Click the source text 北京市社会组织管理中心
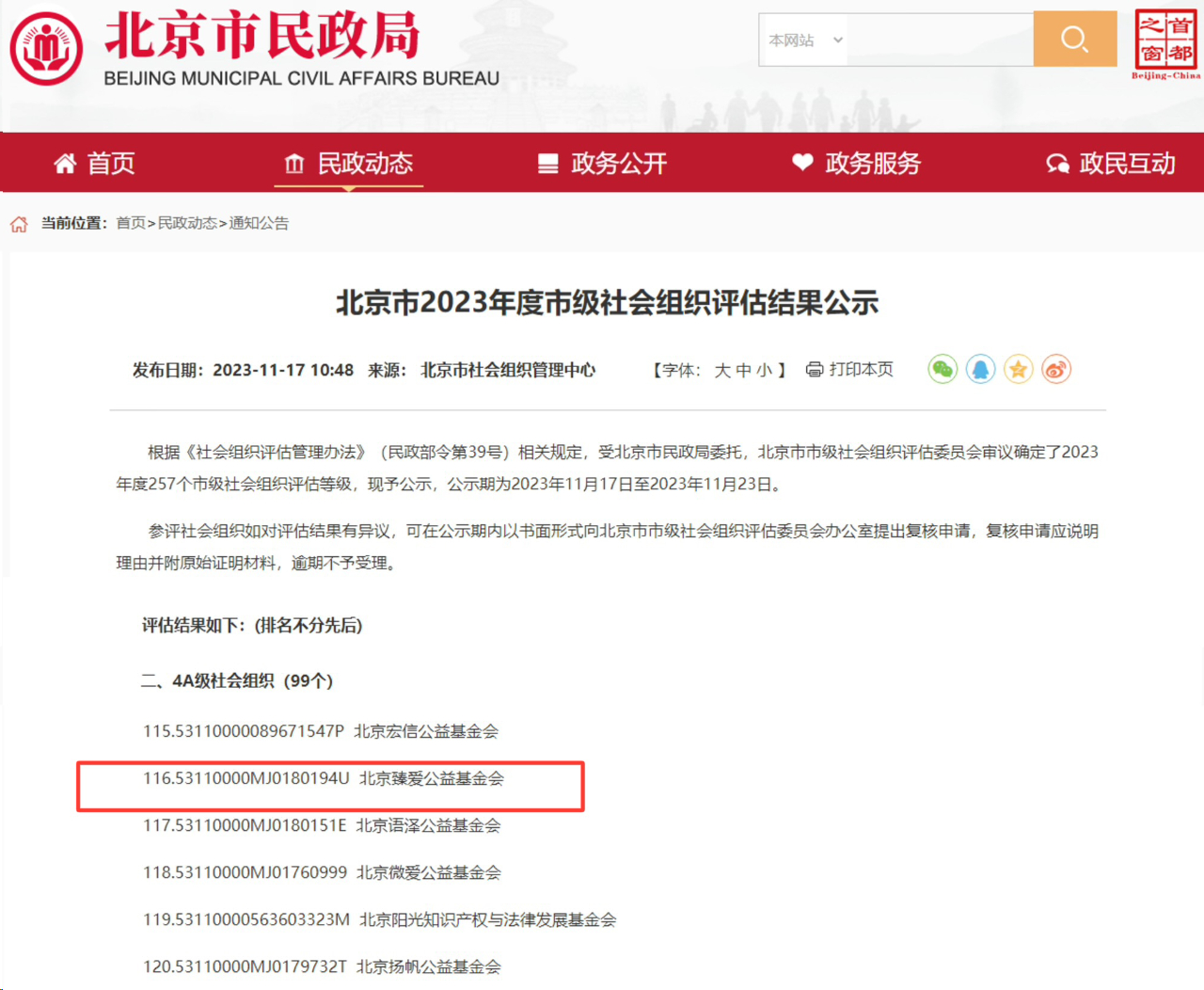This screenshot has height=990, width=1204. 508,371
